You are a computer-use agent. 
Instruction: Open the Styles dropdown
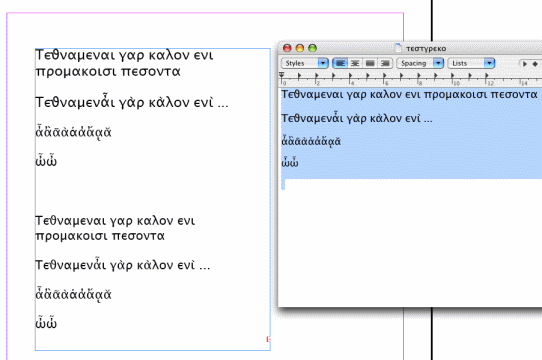(305, 63)
